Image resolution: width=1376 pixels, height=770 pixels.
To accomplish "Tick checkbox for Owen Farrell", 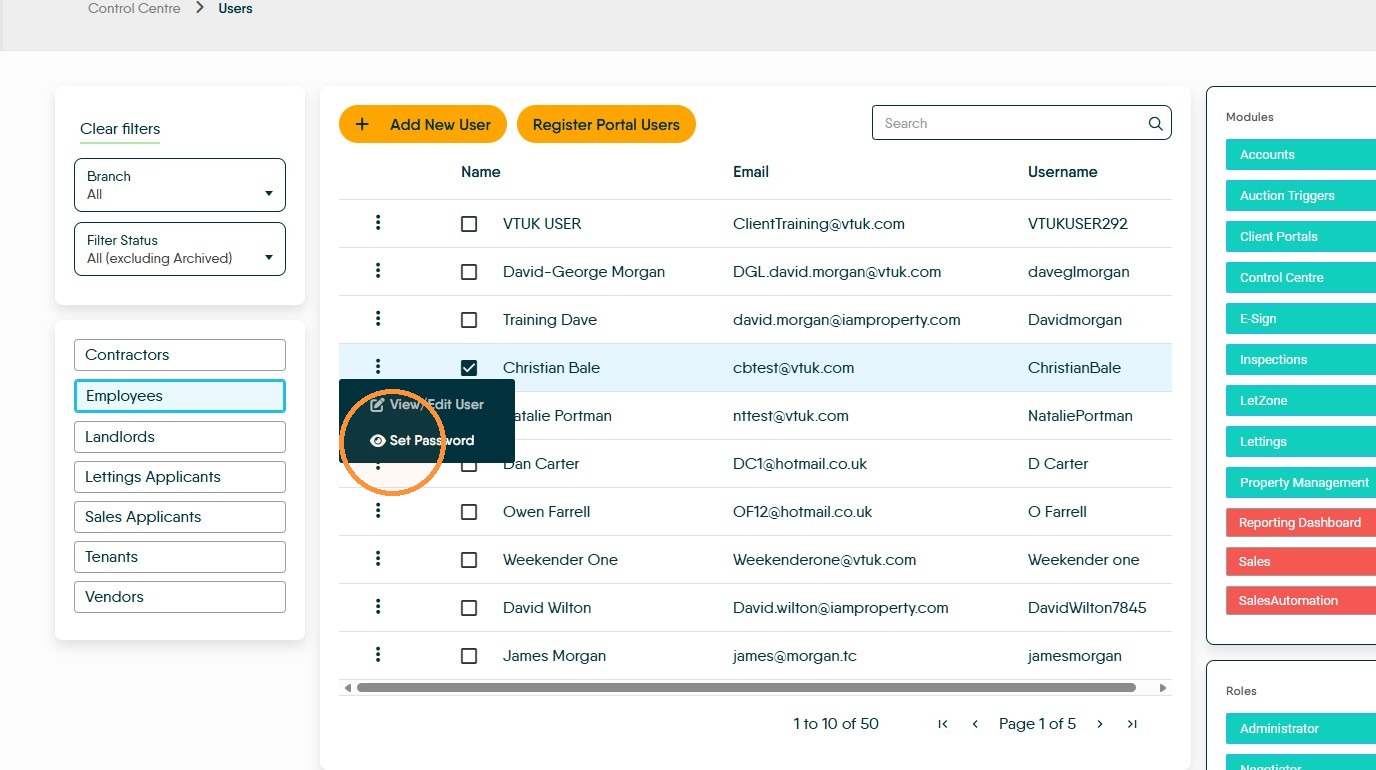I will [x=469, y=512].
